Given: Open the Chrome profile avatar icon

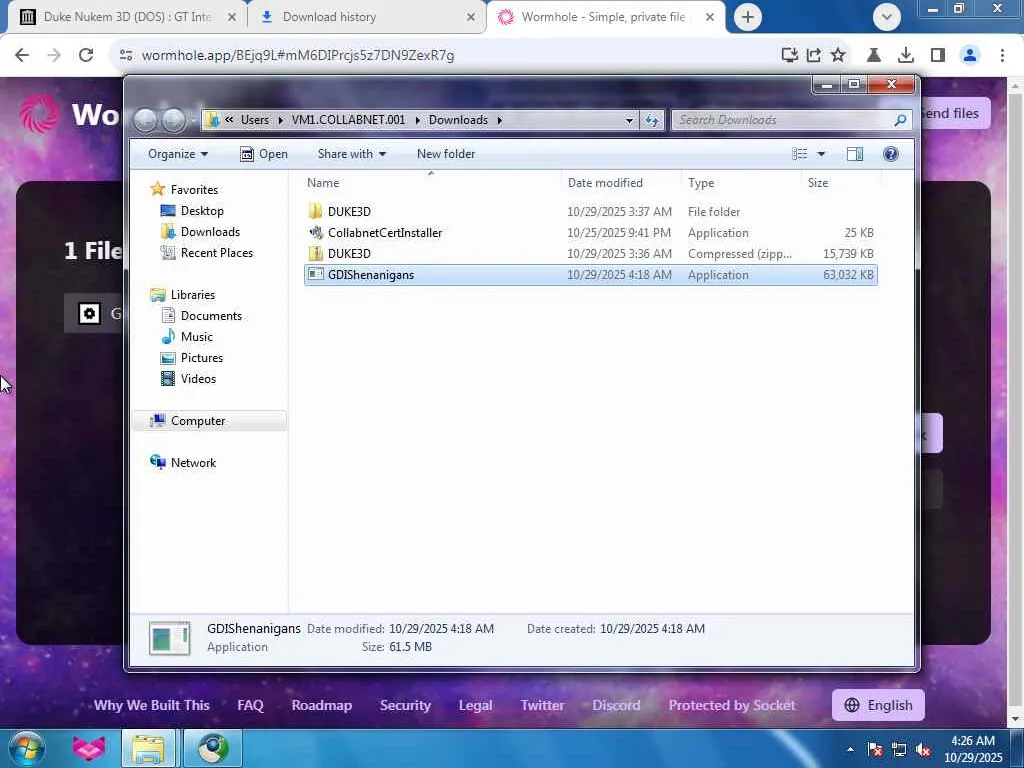Looking at the screenshot, I should (x=970, y=55).
